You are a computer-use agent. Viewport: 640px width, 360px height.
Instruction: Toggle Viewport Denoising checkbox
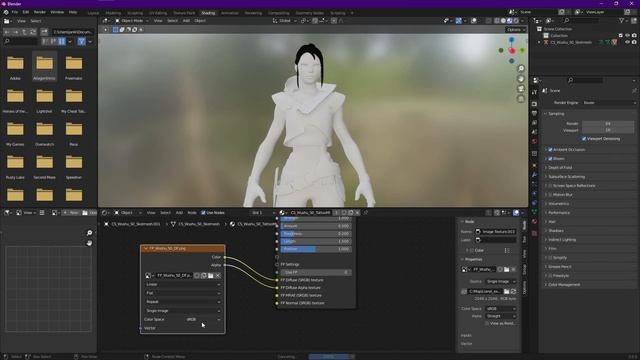pyautogui.click(x=584, y=139)
